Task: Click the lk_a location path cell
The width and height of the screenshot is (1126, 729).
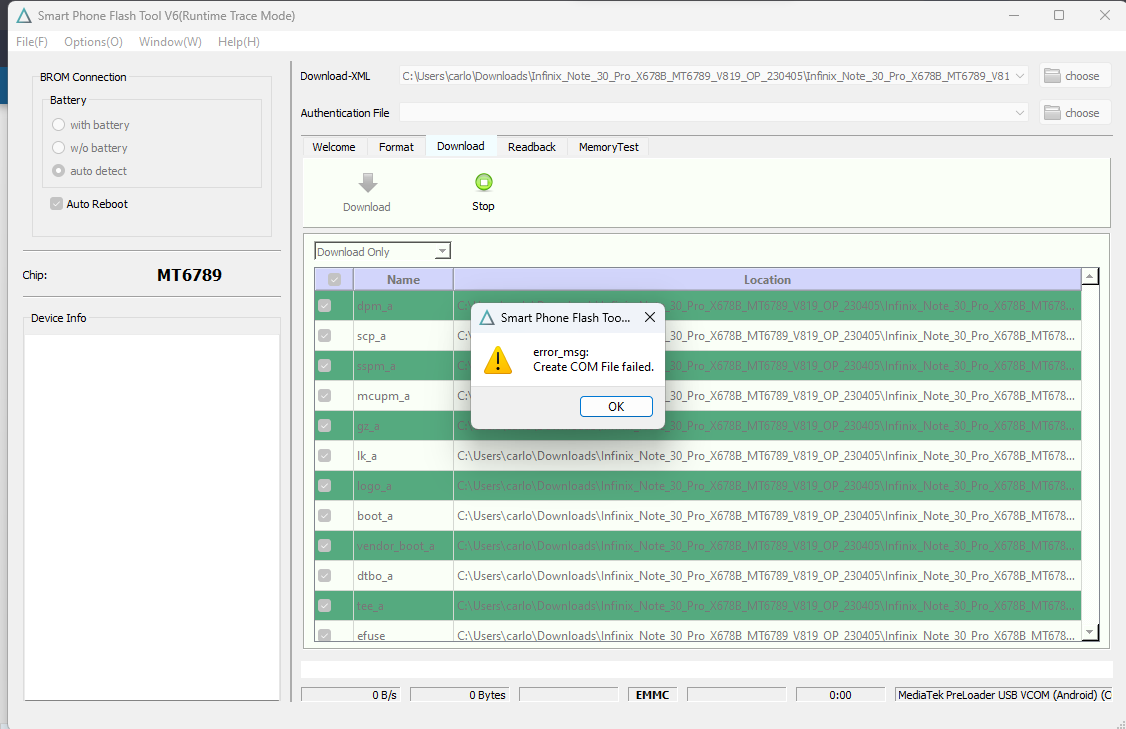Action: pos(766,455)
